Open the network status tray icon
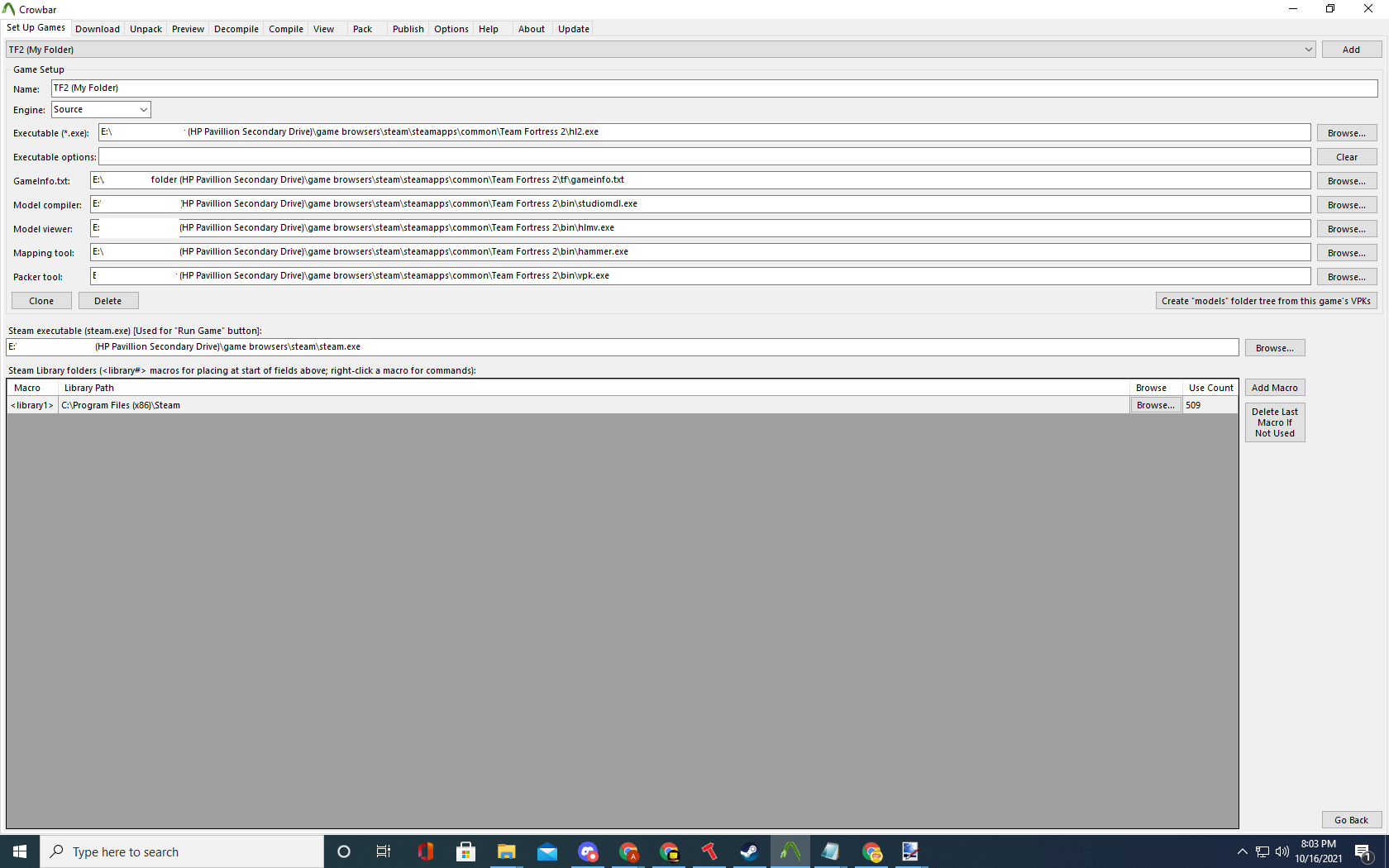The width and height of the screenshot is (1389, 868). click(1263, 851)
